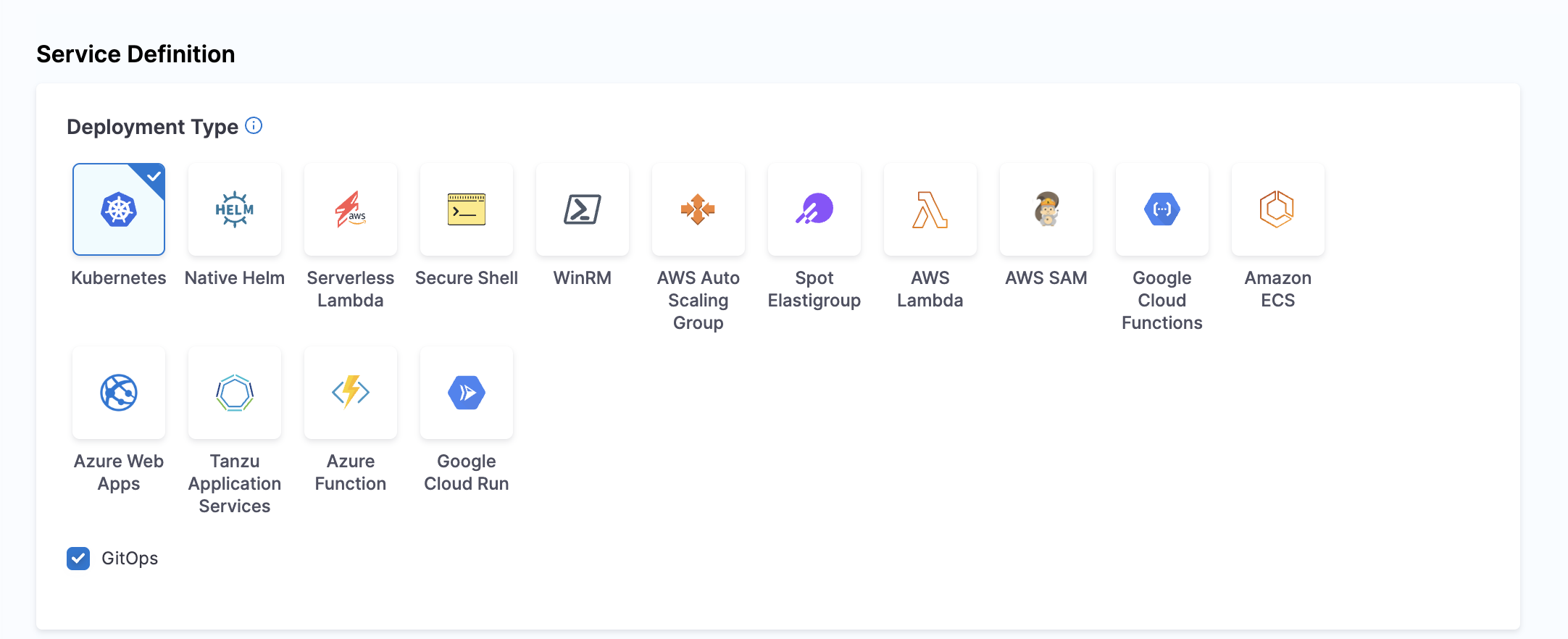Image resolution: width=1568 pixels, height=639 pixels.
Task: Open the Deployment Type info tooltip icon
Action: point(254,125)
